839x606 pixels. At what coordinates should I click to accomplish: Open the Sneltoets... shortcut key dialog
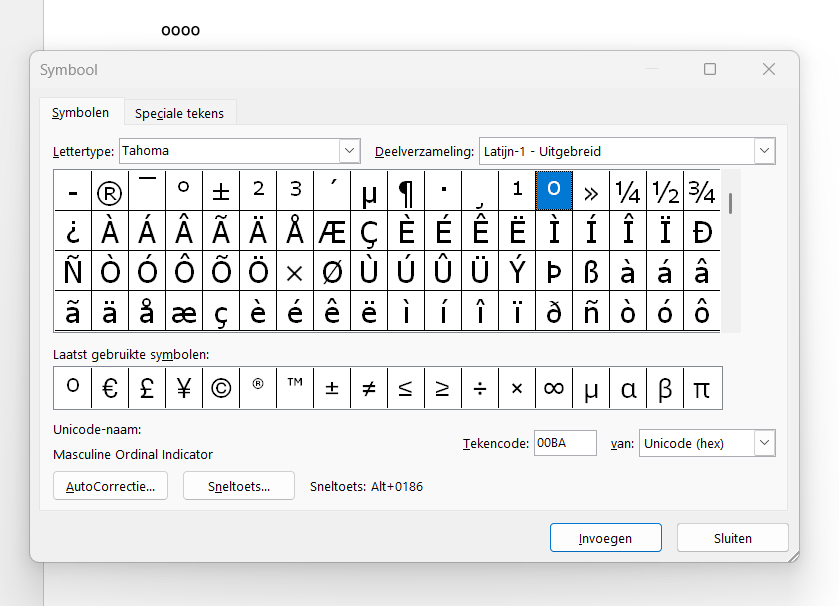coord(239,486)
